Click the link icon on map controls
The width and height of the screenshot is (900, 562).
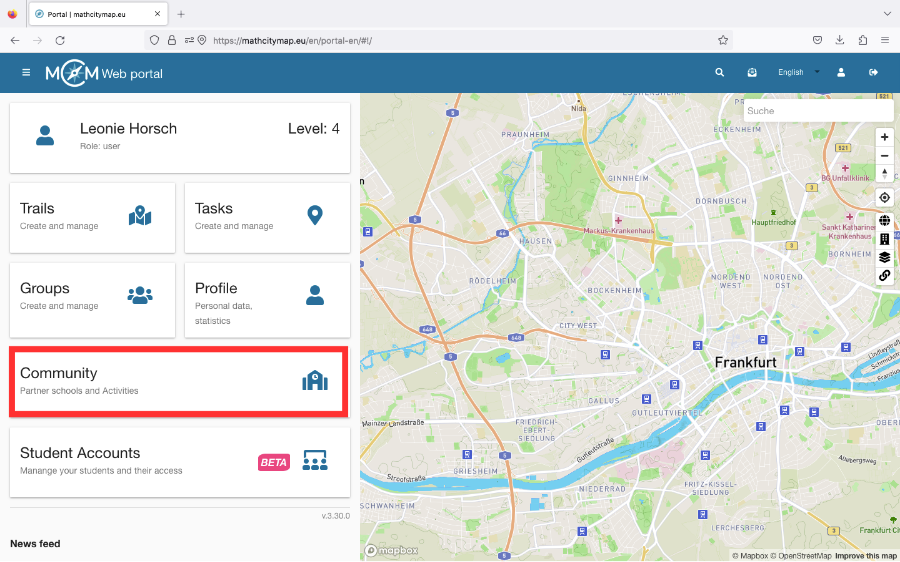tap(884, 275)
